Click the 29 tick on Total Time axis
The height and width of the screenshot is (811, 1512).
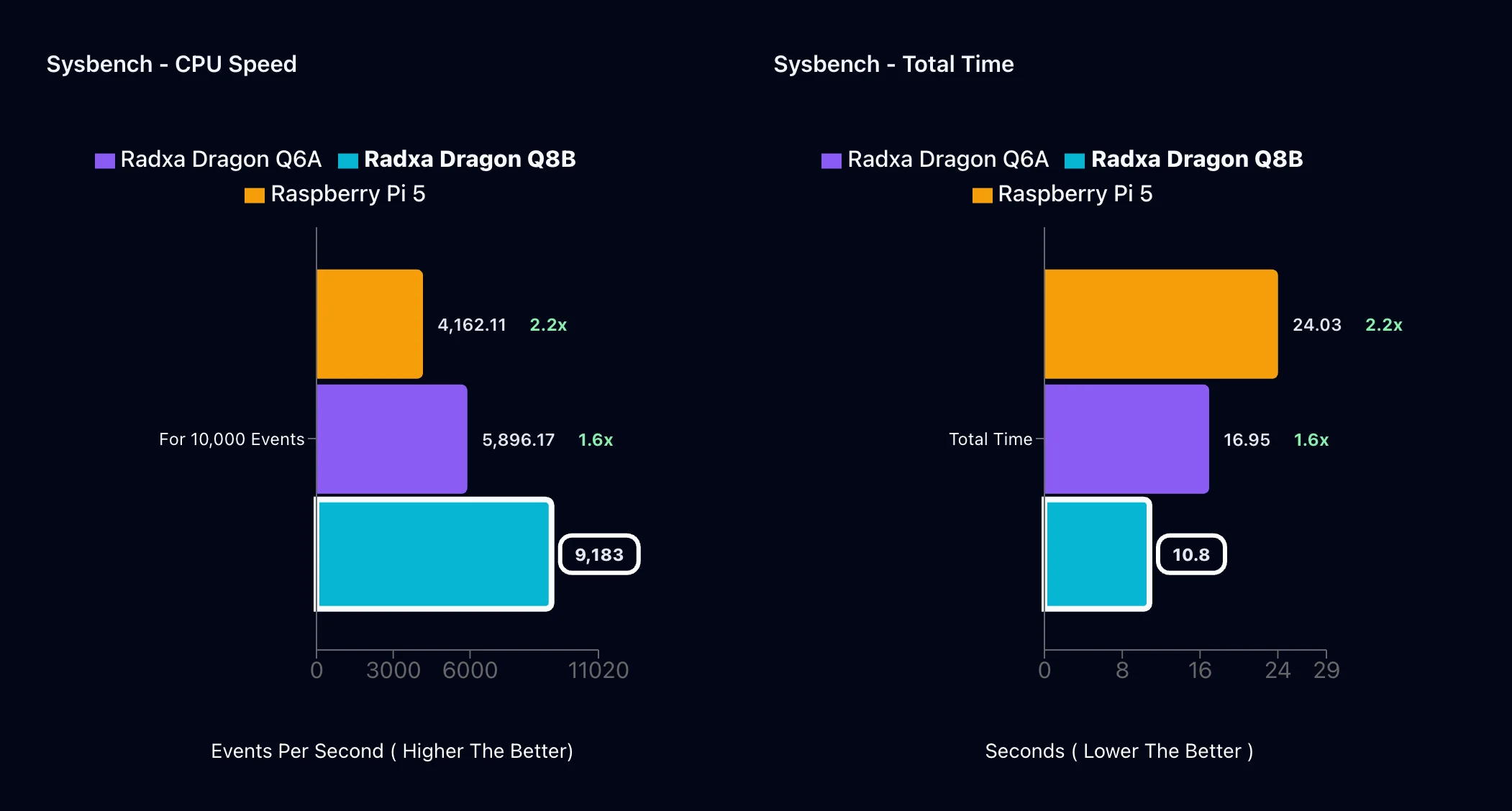point(1326,670)
